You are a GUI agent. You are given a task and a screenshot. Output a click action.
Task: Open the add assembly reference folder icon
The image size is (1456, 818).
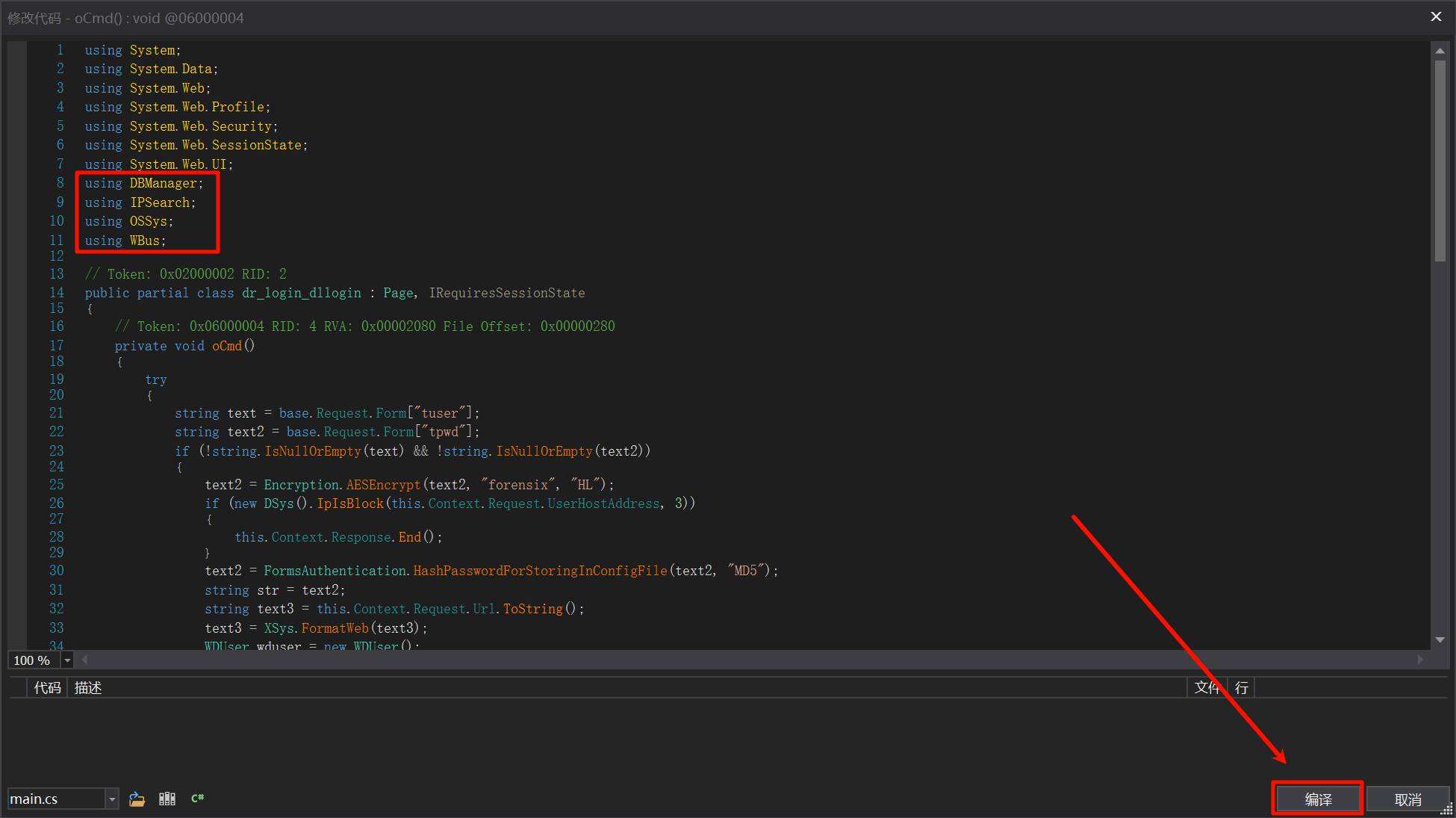(x=137, y=799)
